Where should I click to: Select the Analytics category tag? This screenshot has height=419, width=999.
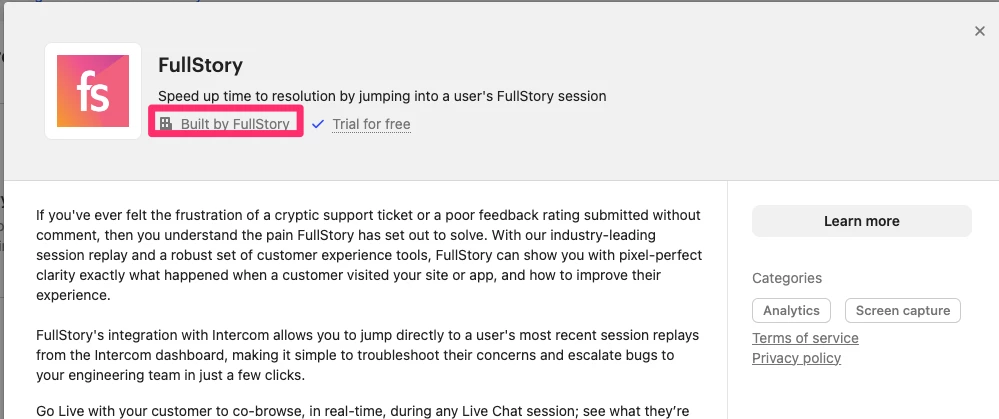point(791,311)
